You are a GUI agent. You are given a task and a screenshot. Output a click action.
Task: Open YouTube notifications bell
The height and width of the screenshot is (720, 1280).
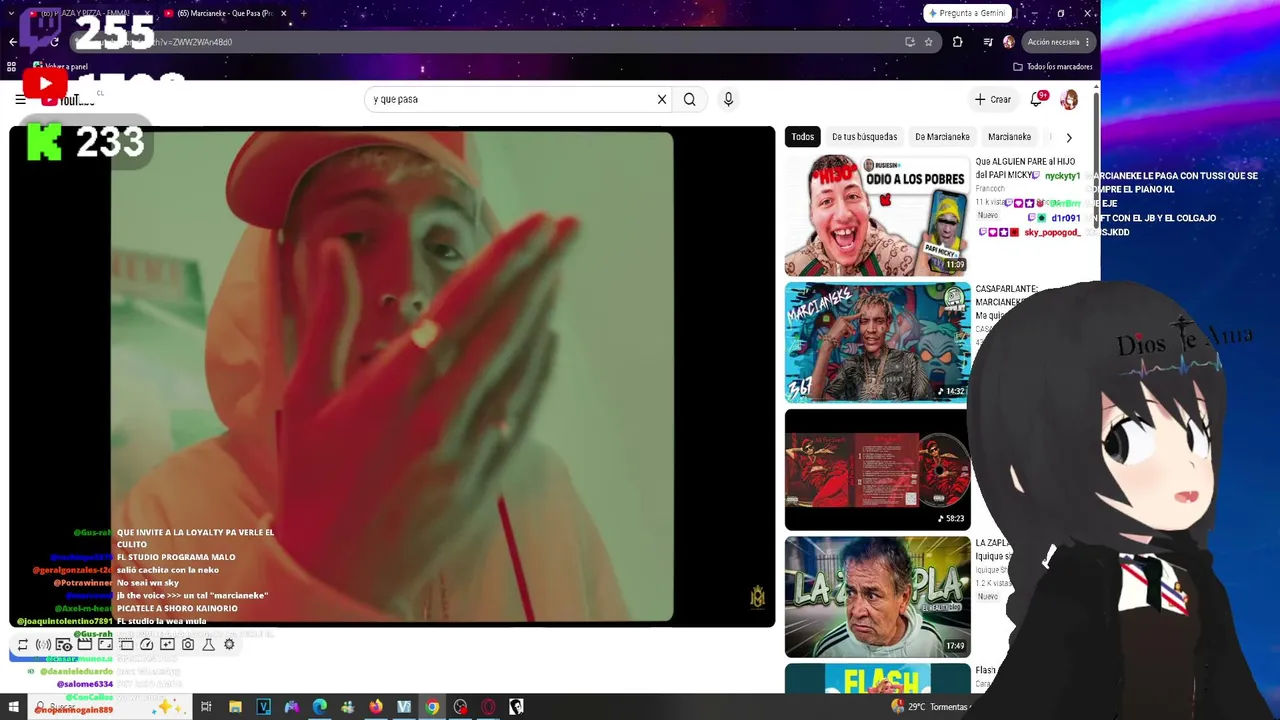[x=1037, y=99]
